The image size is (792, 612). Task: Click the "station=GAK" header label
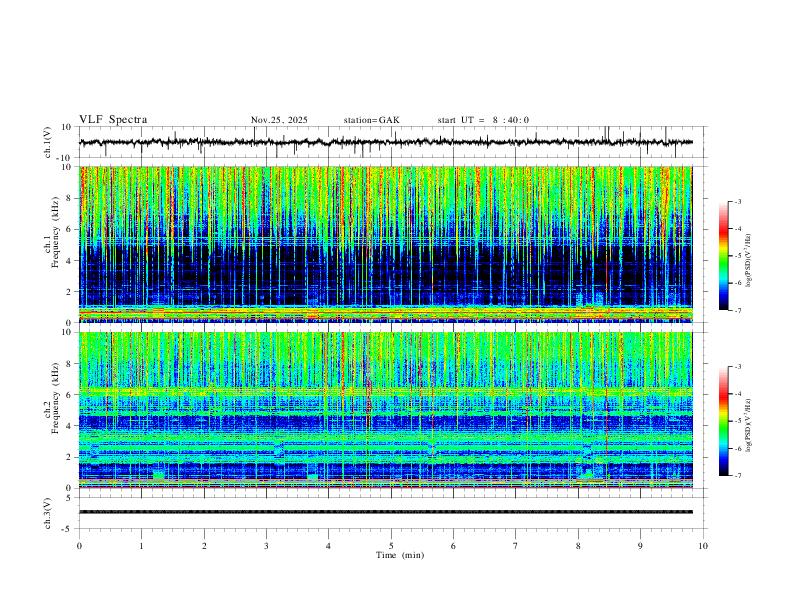click(372, 120)
